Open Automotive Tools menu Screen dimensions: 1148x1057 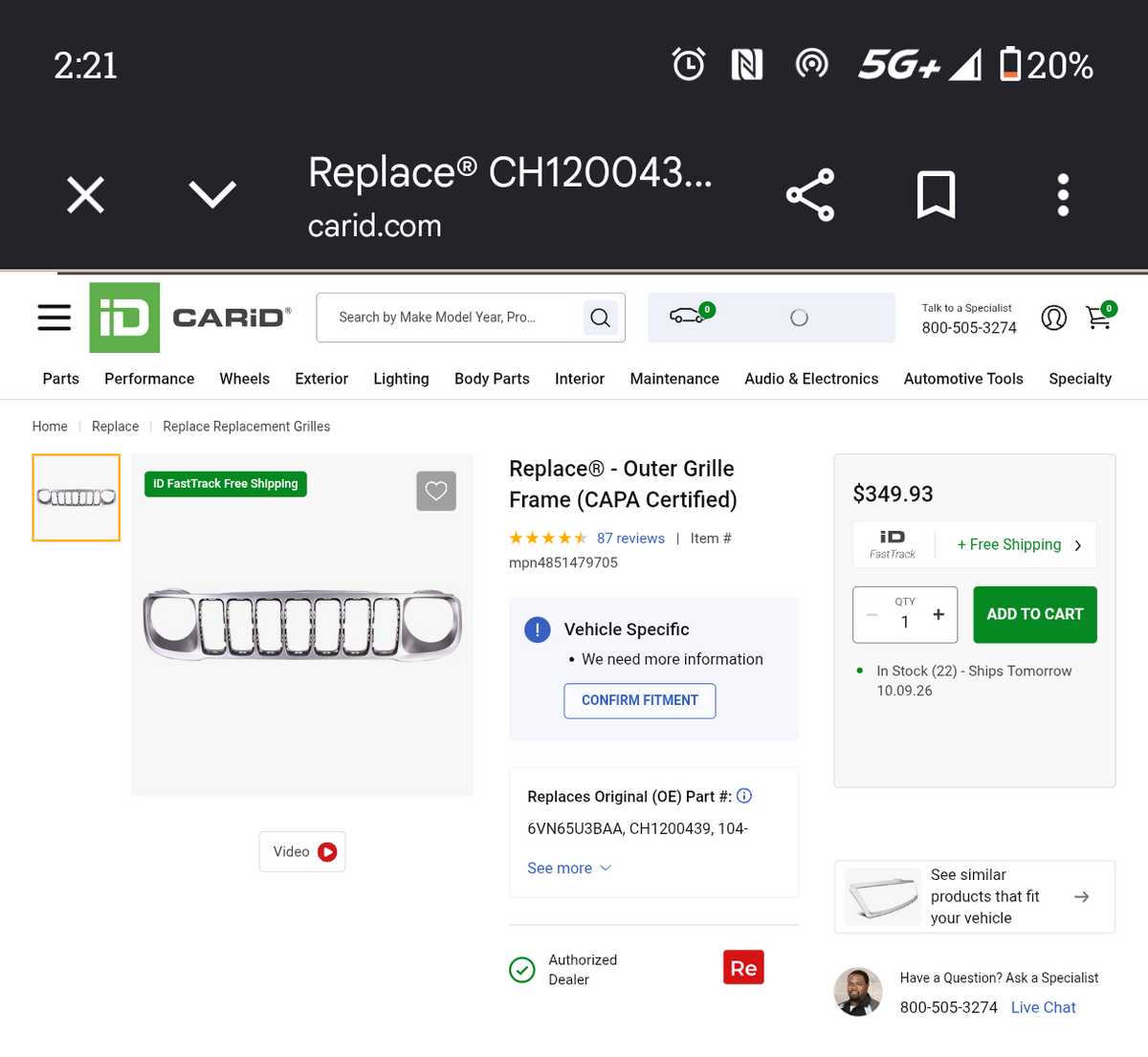coord(963,379)
